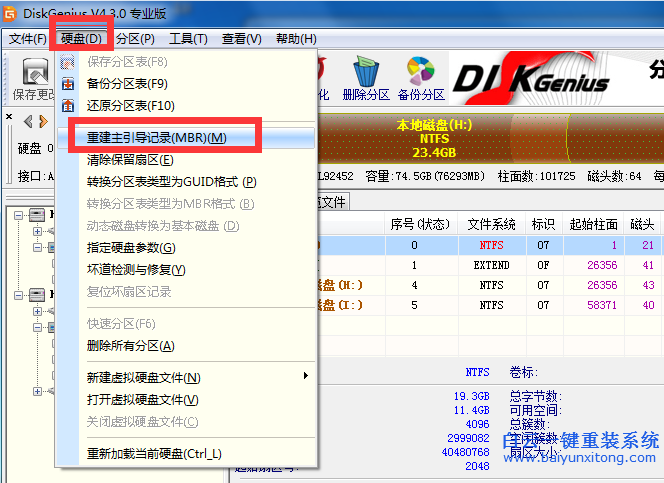Click 转换分区表类型为GUID格式 menu item
Screen dimensions: 664x483
[171, 181]
